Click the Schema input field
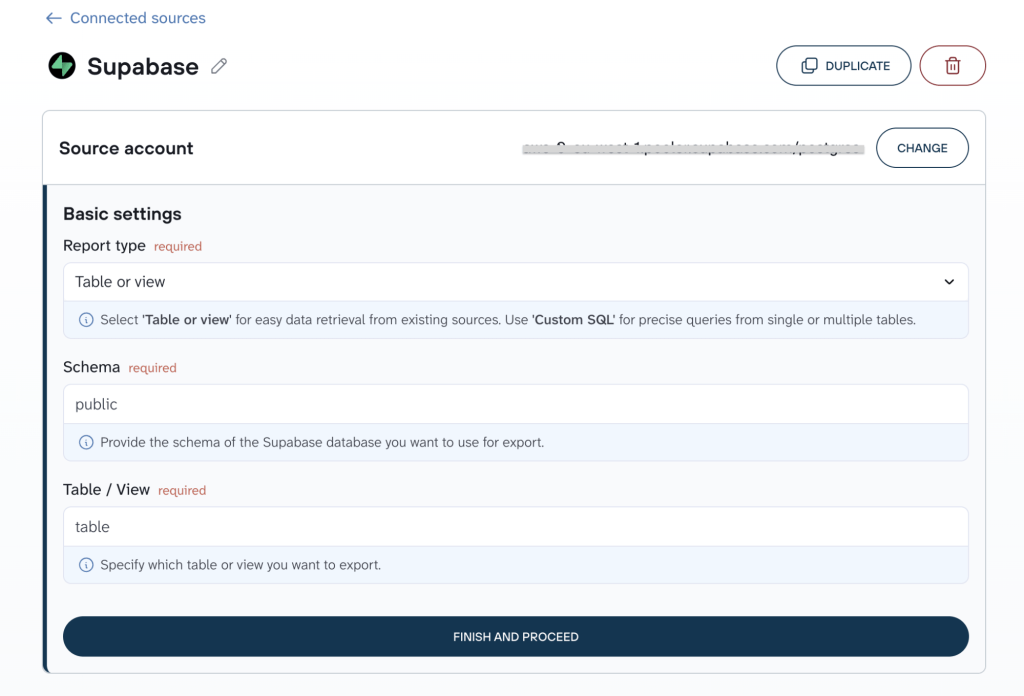The image size is (1024, 696). coord(515,404)
